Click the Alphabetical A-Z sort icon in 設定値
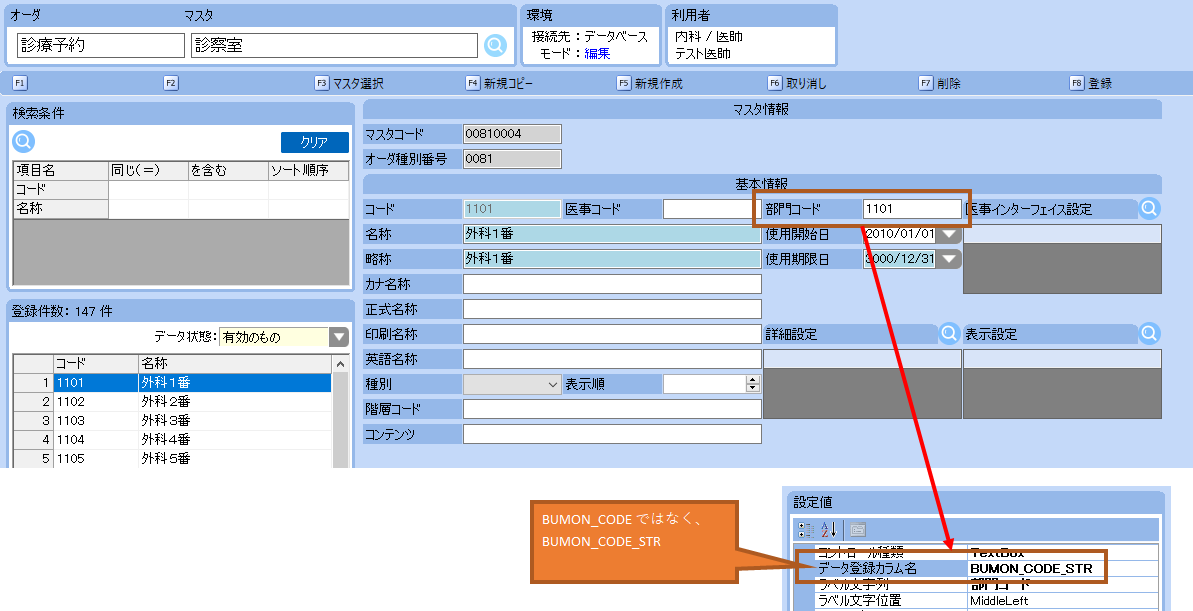The image size is (1193, 611). coord(829,530)
